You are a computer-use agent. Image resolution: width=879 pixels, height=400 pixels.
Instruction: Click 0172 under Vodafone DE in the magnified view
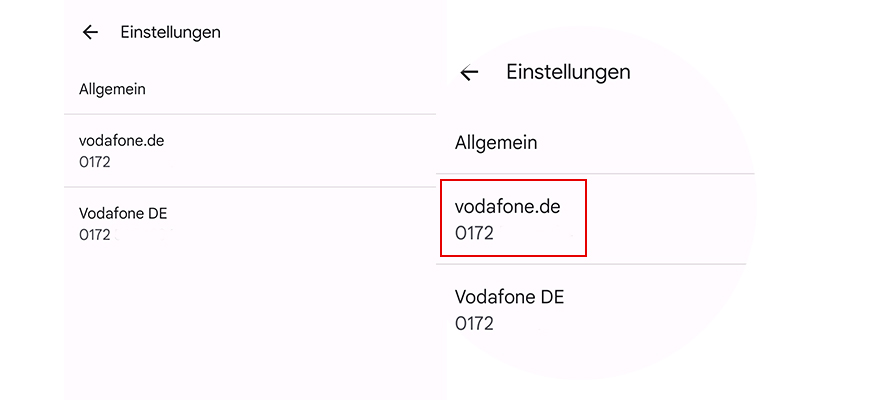pyautogui.click(x=474, y=323)
